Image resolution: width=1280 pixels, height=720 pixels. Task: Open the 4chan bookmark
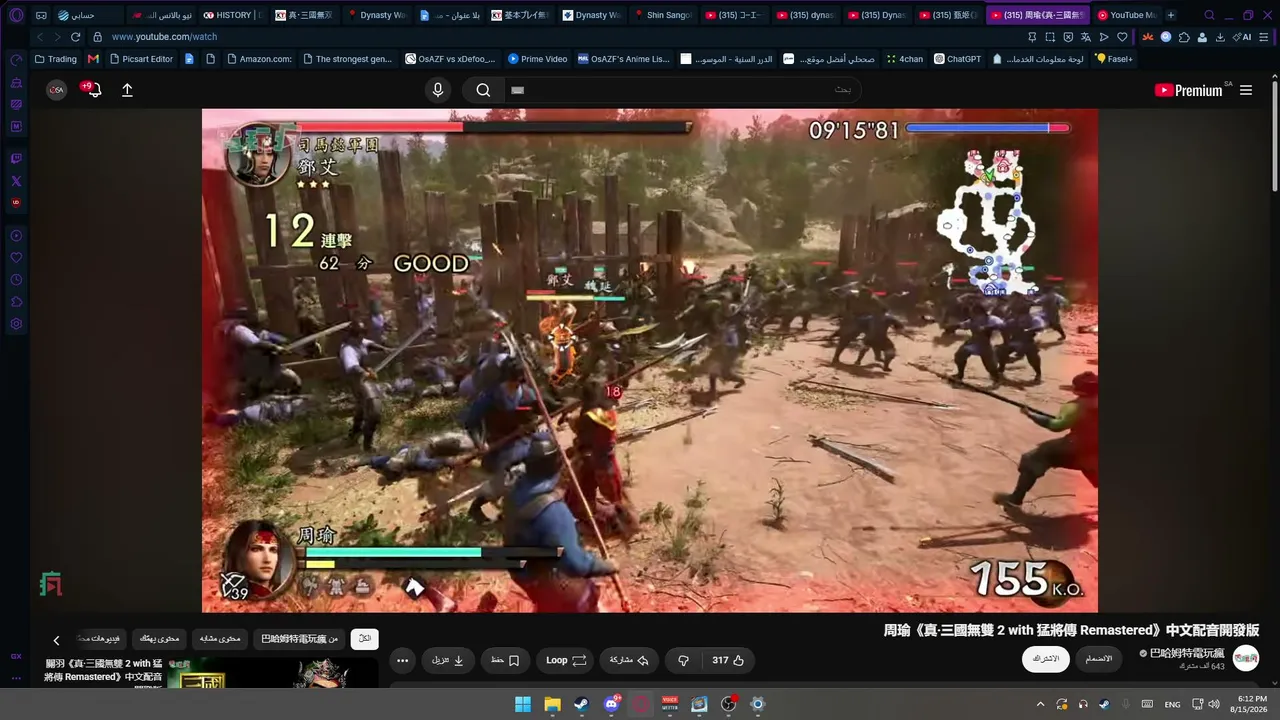[x=905, y=59]
